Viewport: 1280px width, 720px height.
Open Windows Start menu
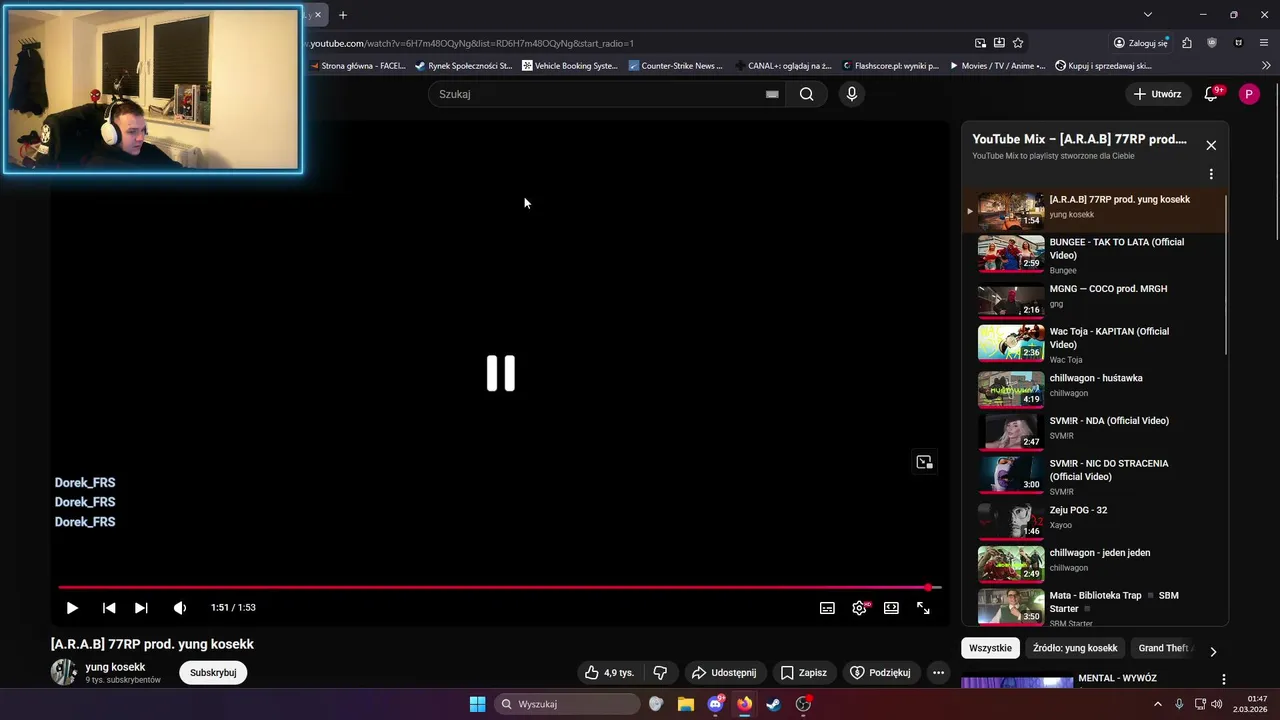click(478, 704)
